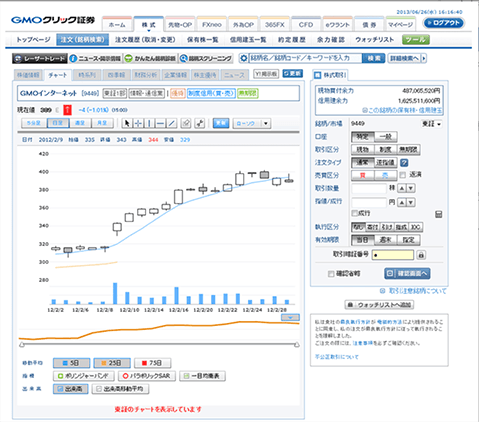Select the crosshair chart tool
Viewport: 479px width, 422px height.
[138, 124]
